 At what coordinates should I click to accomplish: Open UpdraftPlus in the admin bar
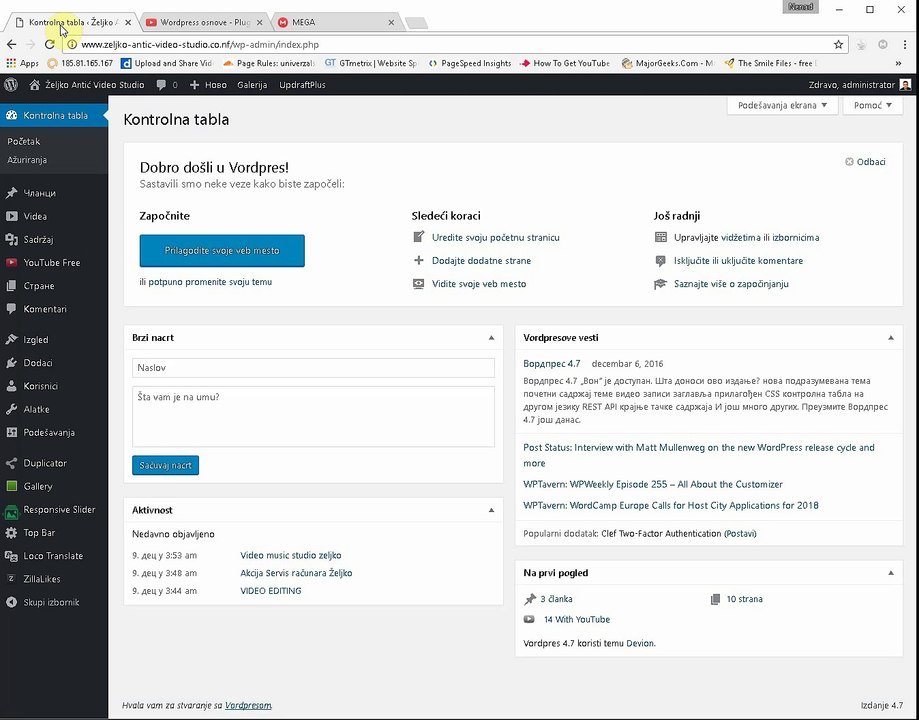[x=302, y=85]
